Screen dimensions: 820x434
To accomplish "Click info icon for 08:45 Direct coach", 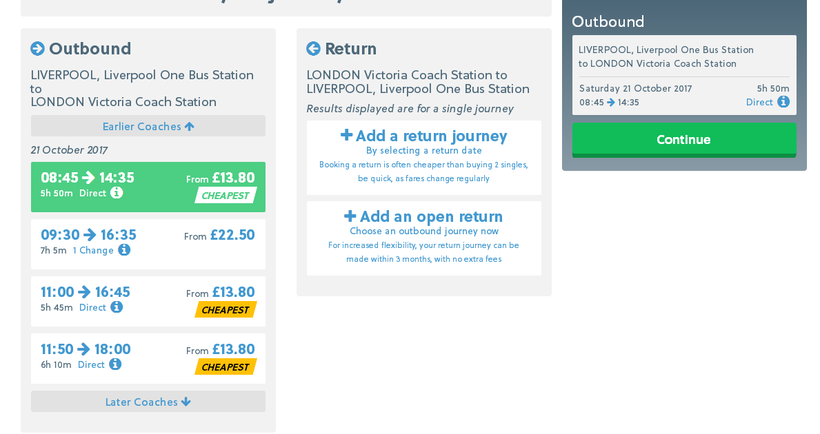I will tap(117, 193).
